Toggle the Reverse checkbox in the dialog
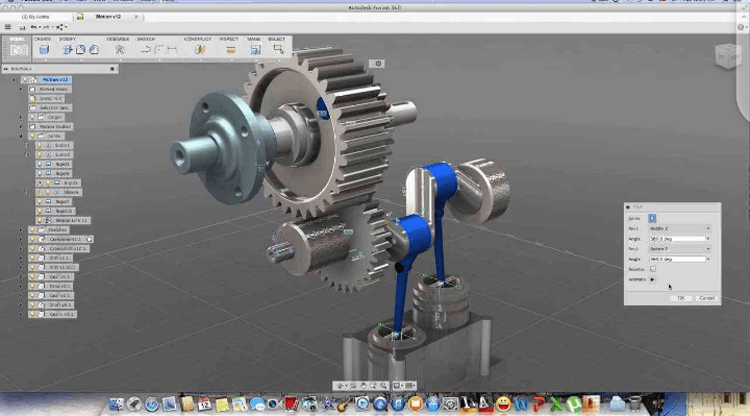This screenshot has width=750, height=416. [653, 269]
